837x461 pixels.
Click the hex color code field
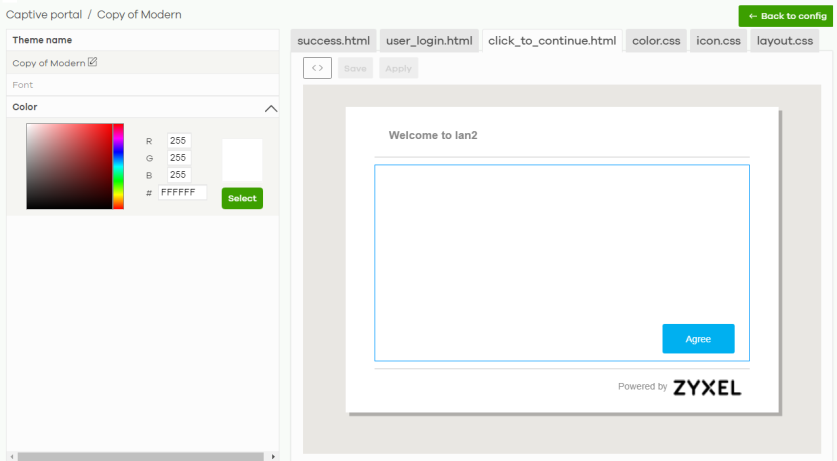[182, 192]
